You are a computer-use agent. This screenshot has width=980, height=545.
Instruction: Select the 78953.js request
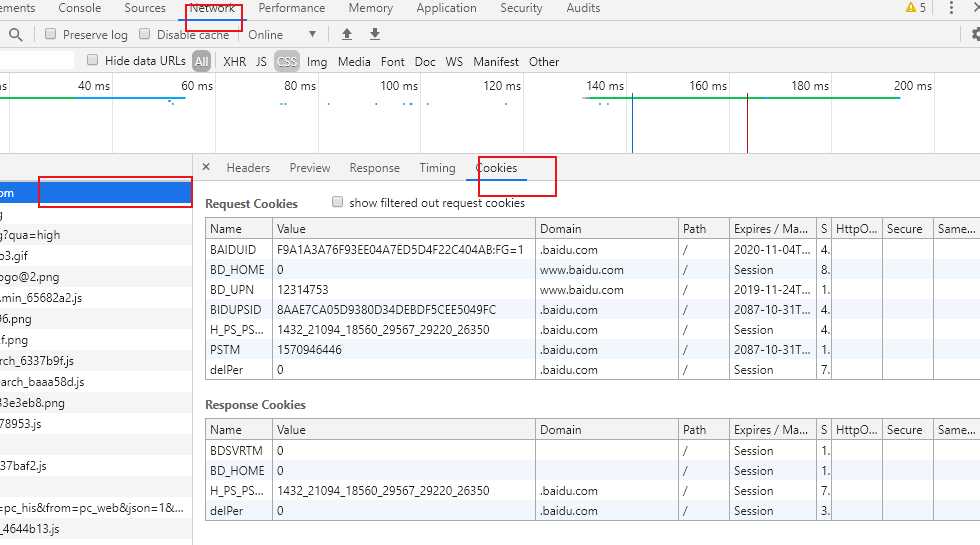click(96, 424)
